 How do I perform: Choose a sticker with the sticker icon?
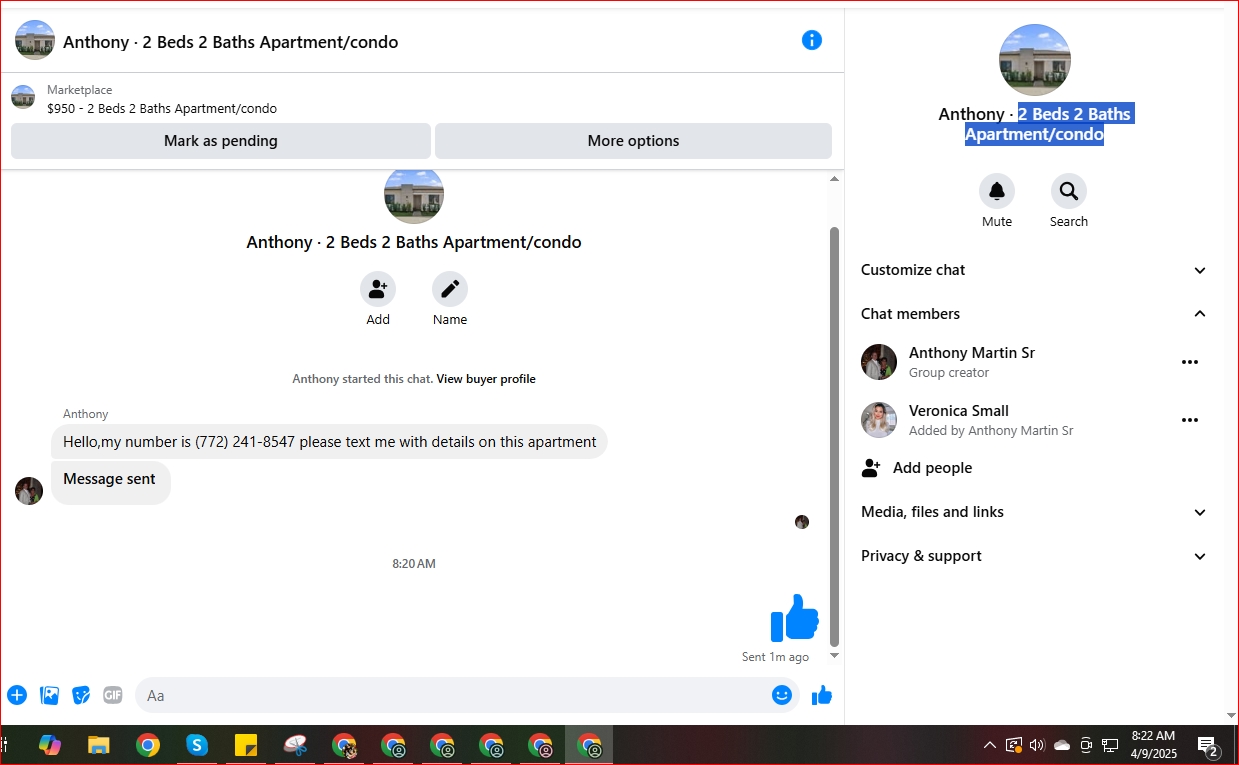81,695
